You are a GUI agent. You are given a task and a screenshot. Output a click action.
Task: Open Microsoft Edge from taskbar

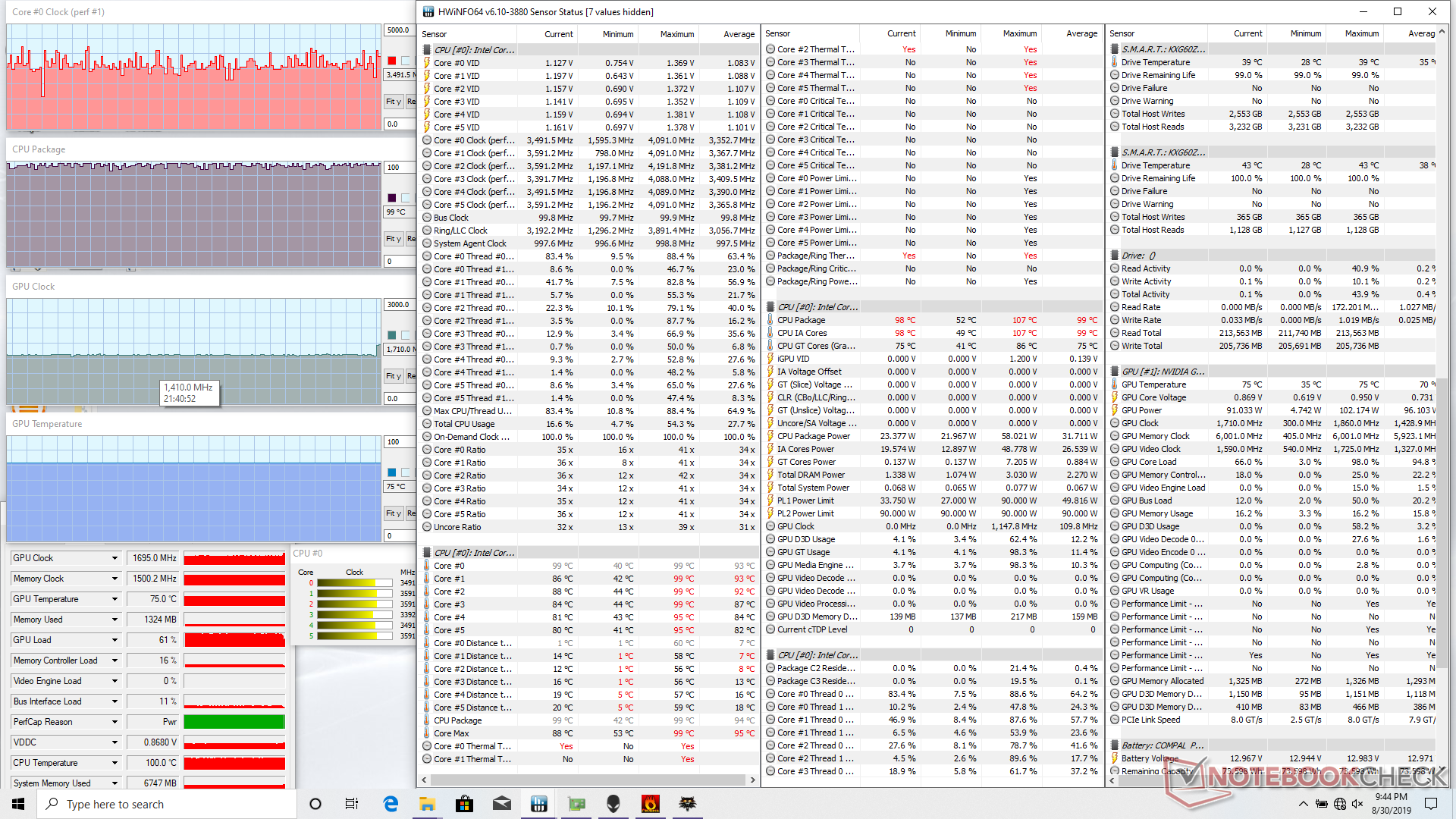pos(391,804)
